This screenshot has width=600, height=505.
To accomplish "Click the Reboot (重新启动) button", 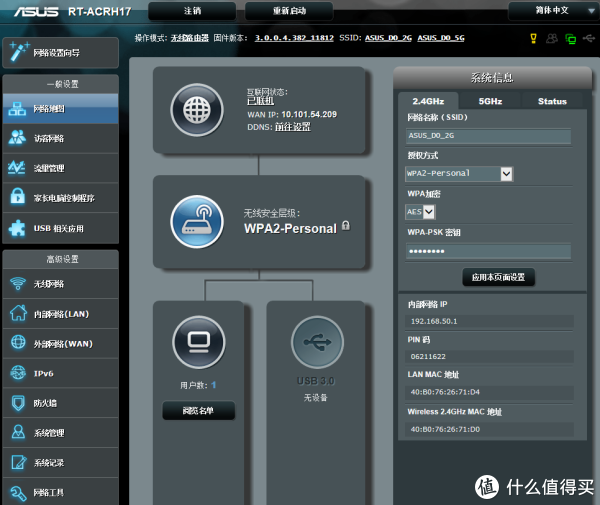I will (x=289, y=11).
